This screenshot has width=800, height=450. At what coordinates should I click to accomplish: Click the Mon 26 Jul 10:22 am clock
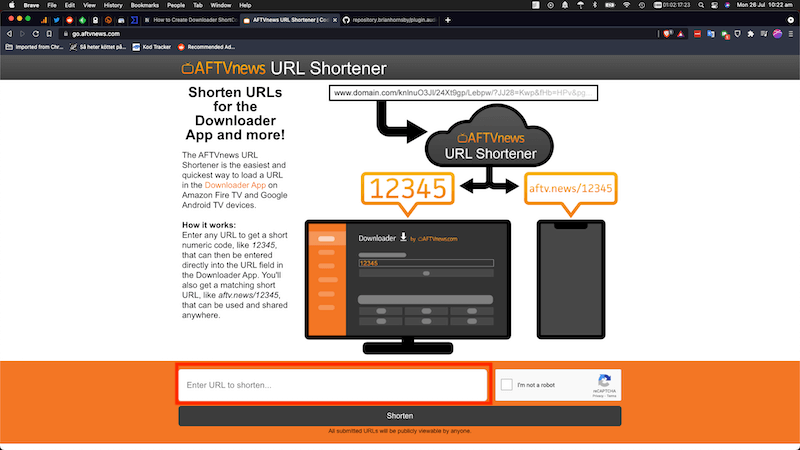click(x=765, y=5)
